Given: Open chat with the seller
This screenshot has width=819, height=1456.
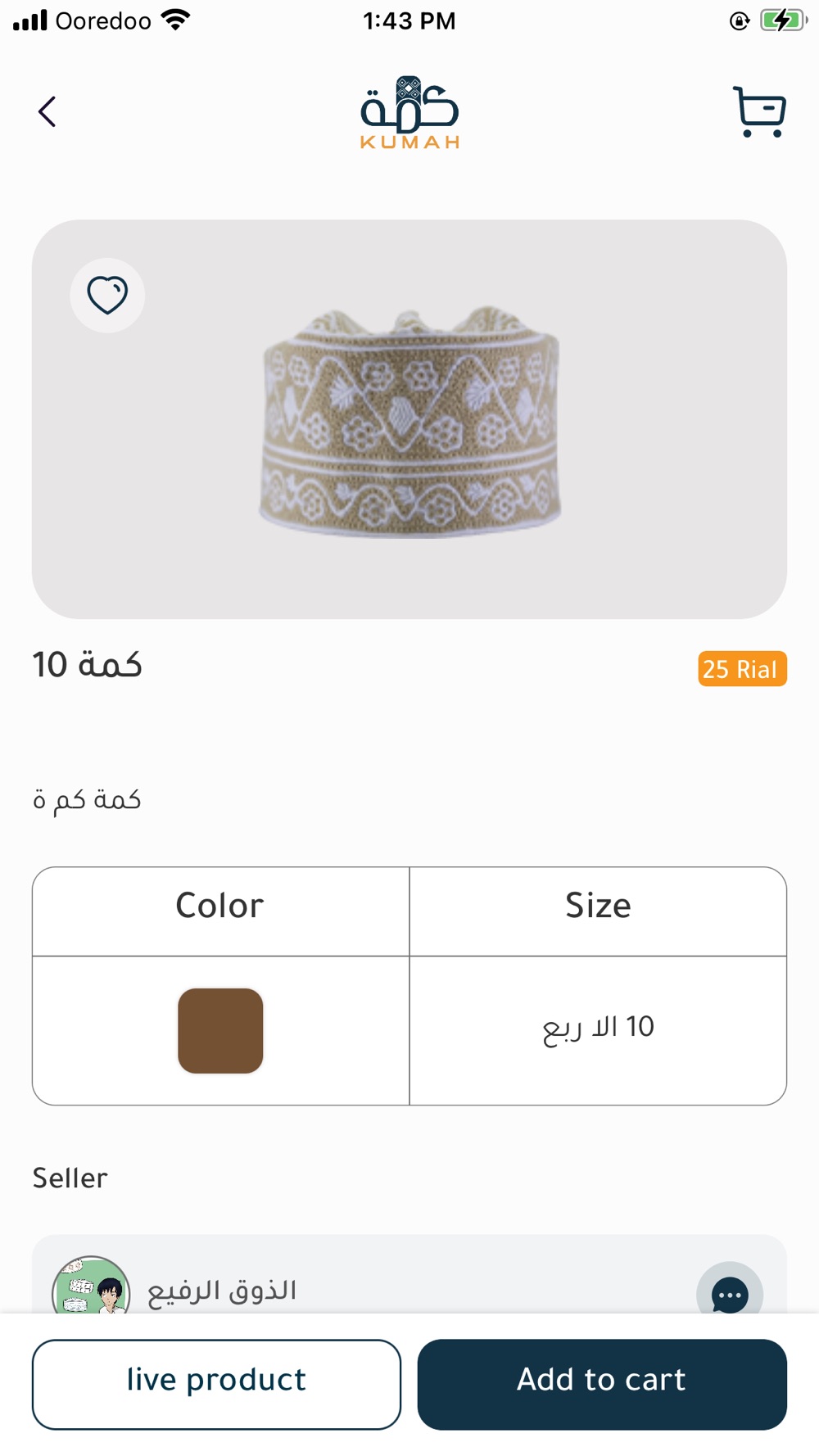Looking at the screenshot, I should [x=729, y=1294].
